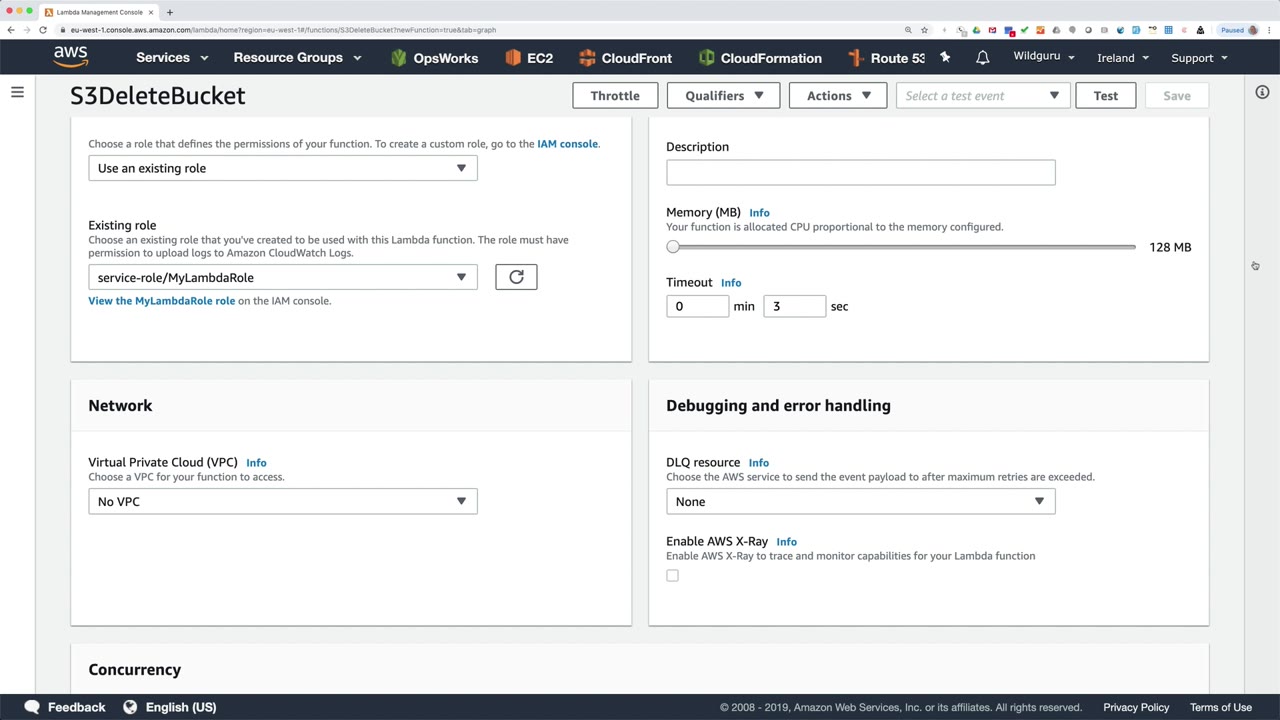The height and width of the screenshot is (720, 1280).
Task: Click the Concurrency section heading
Action: [135, 670]
